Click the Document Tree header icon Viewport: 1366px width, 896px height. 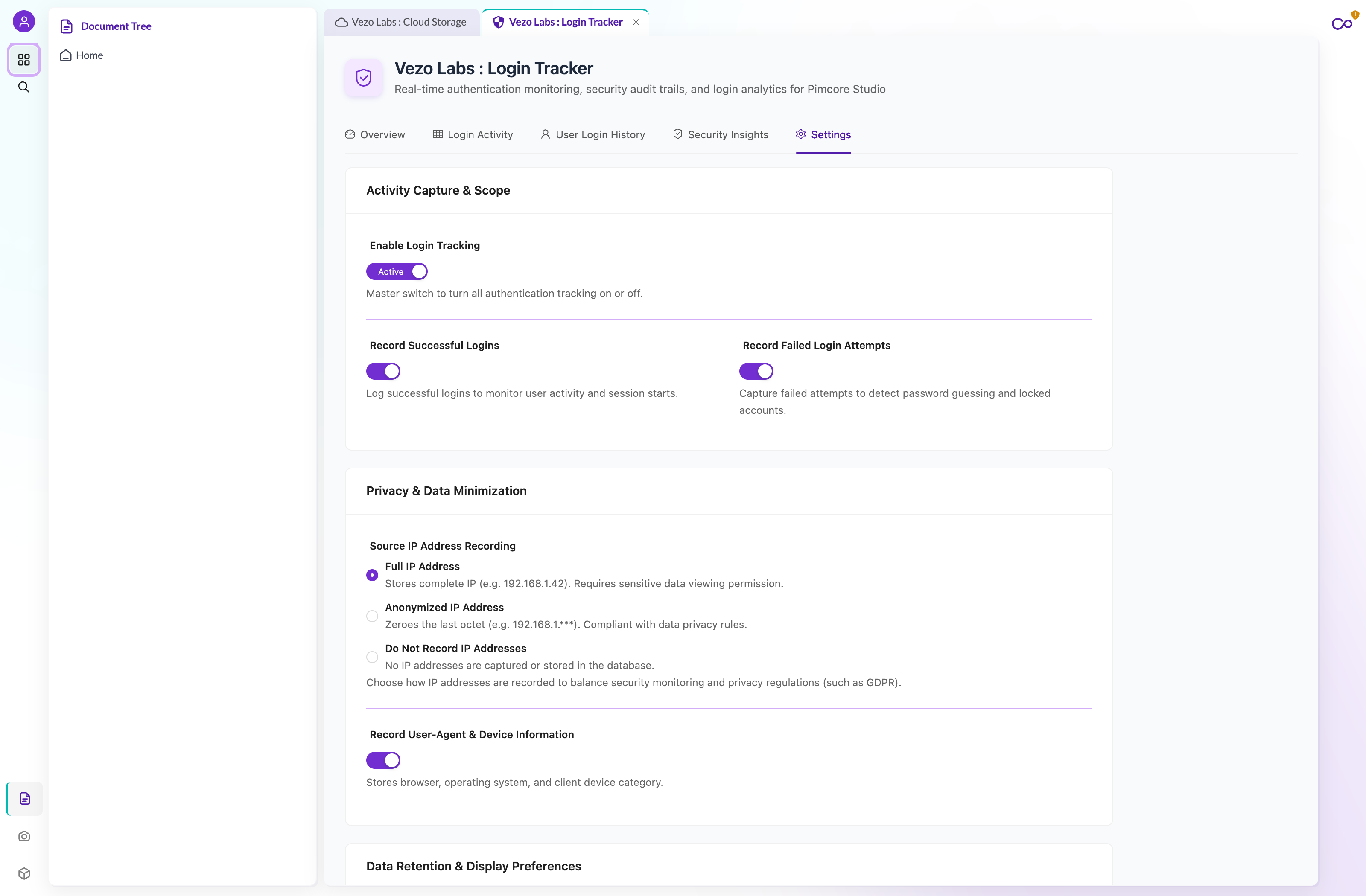[x=67, y=26]
